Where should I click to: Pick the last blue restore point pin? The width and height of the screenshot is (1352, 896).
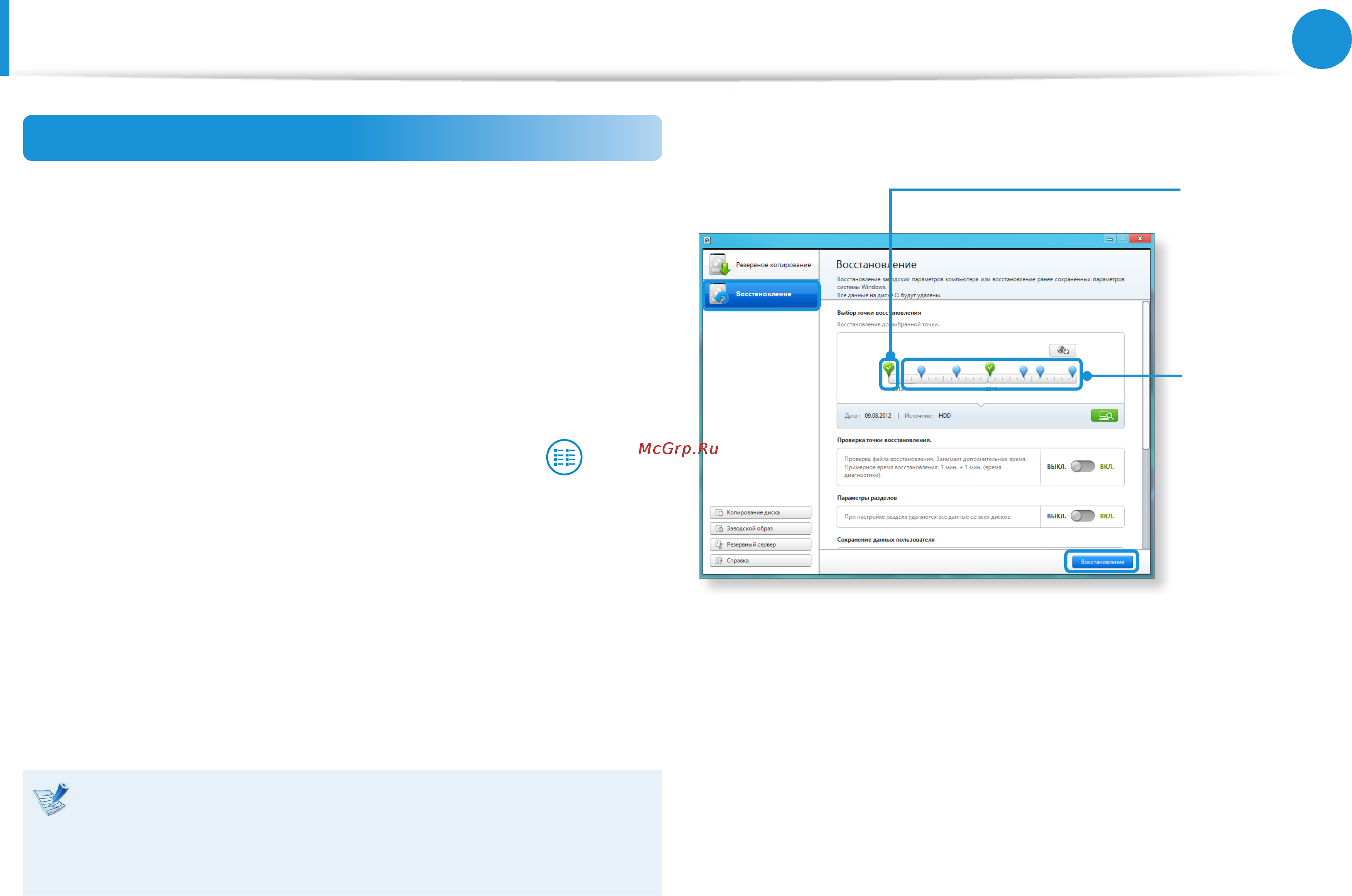pyautogui.click(x=1072, y=371)
